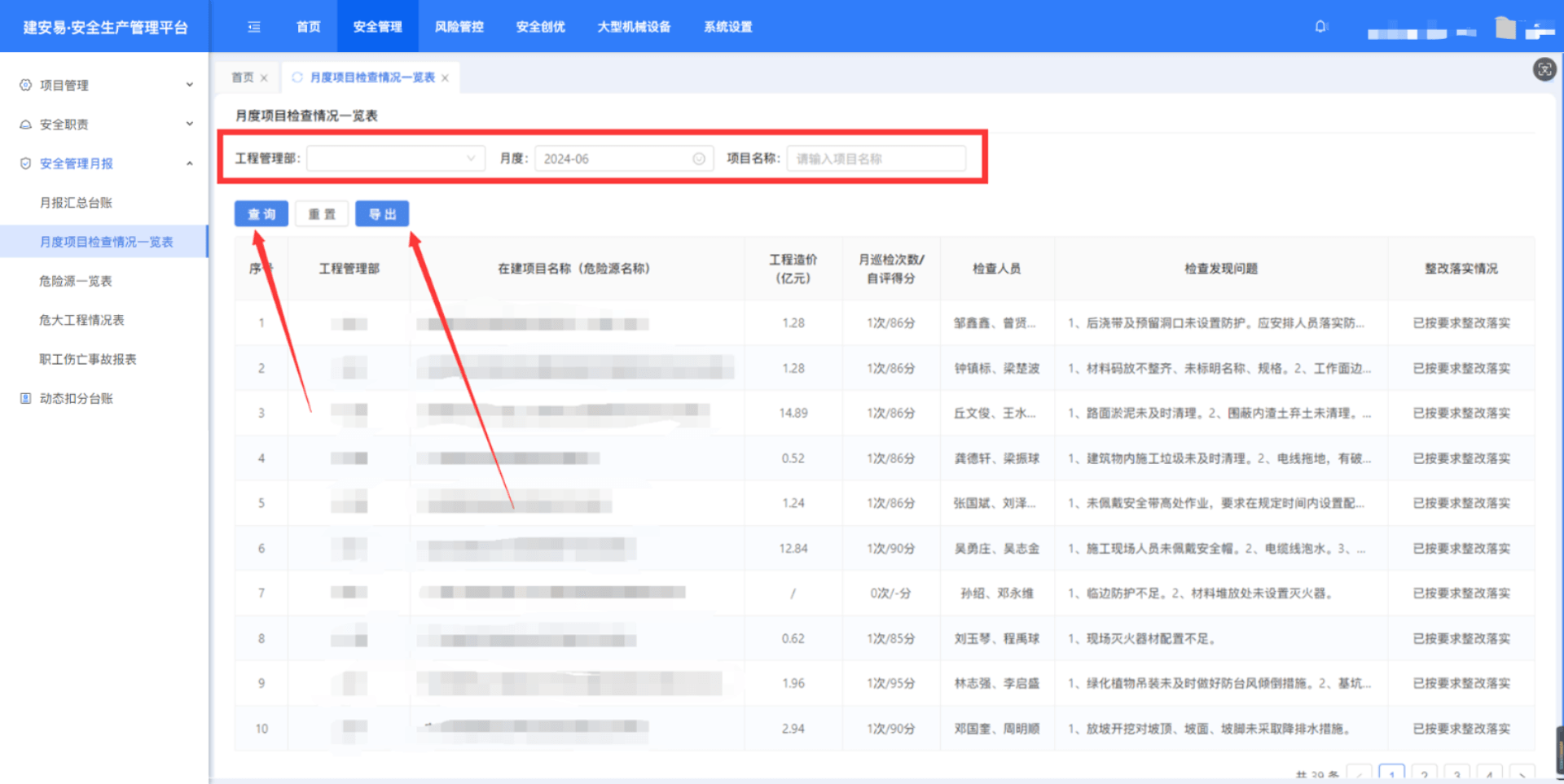Close the 月度项目检查情况一览表 tab
This screenshot has width=1564, height=784.
coord(445,78)
